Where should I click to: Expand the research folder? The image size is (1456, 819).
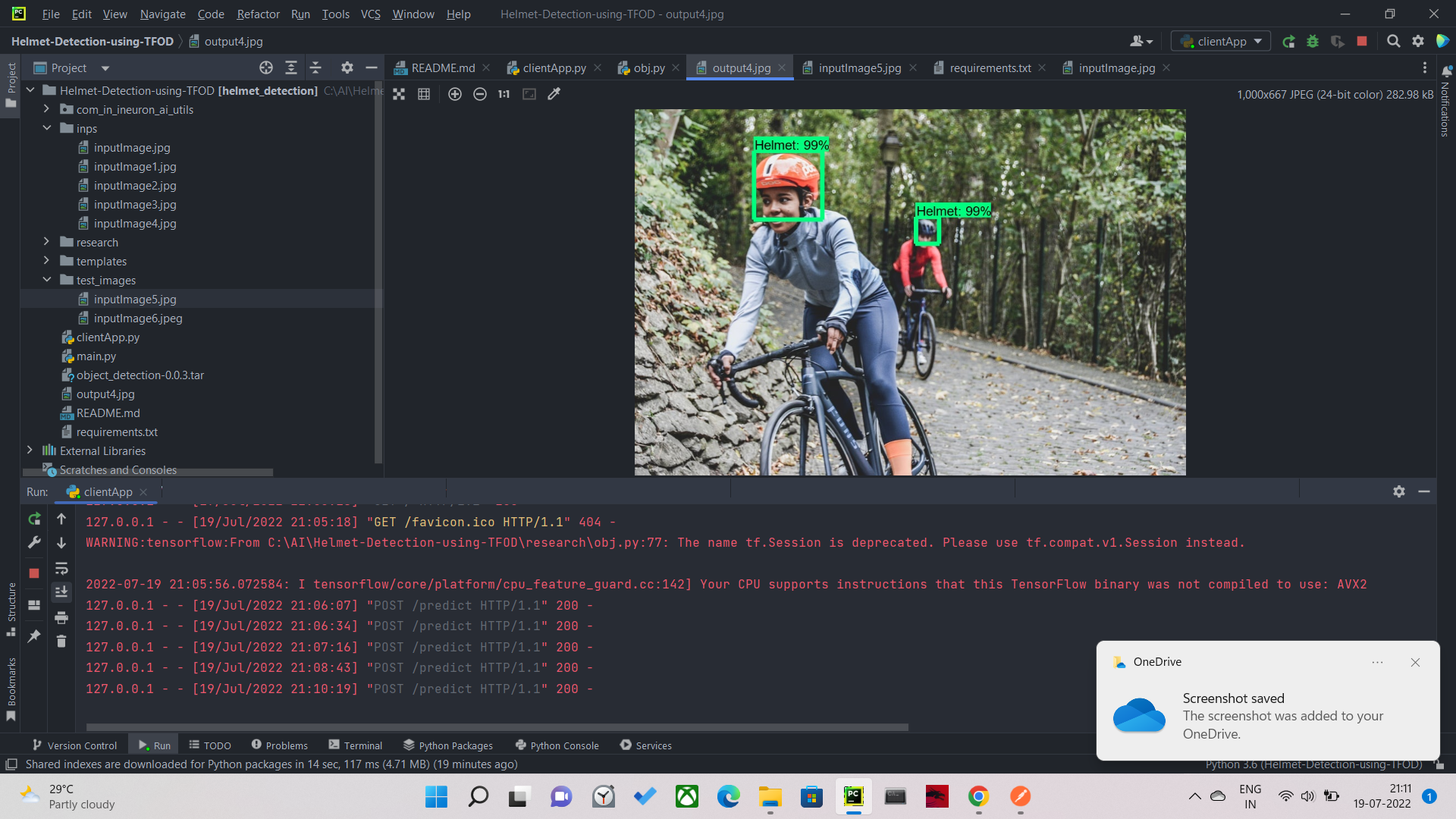(x=46, y=242)
